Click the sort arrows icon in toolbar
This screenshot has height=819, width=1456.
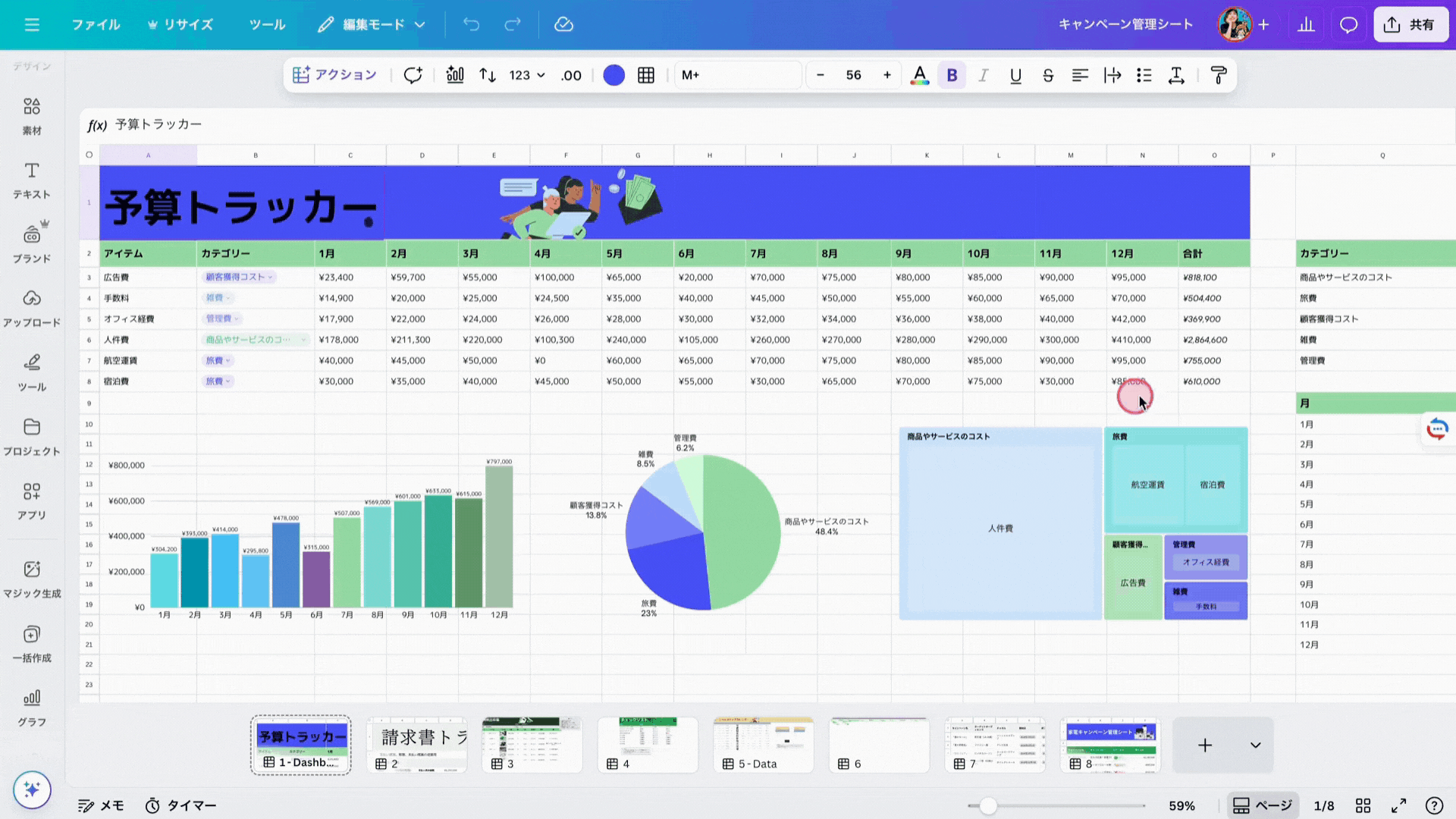tap(488, 75)
